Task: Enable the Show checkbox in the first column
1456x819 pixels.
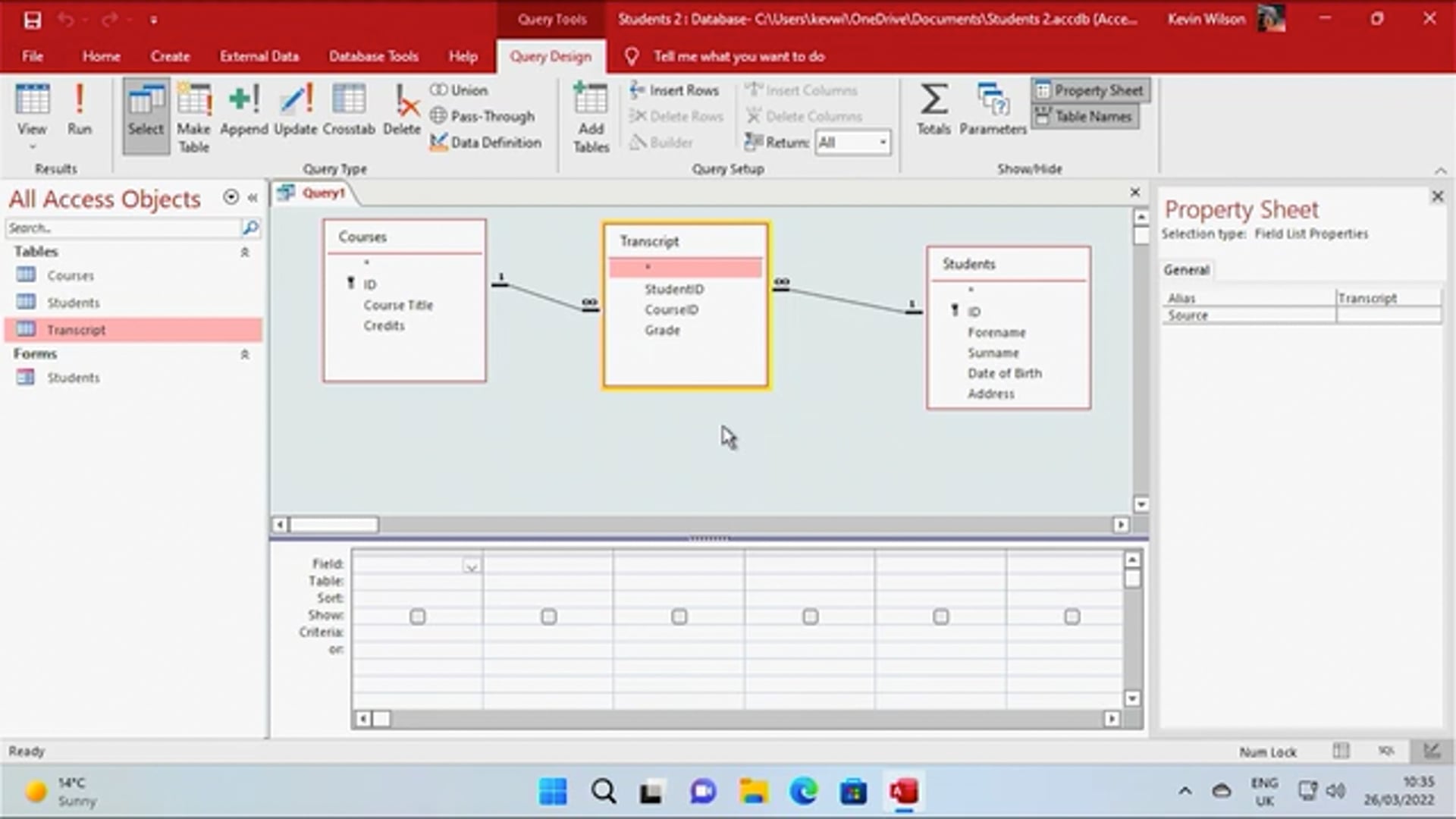Action: coord(417,616)
